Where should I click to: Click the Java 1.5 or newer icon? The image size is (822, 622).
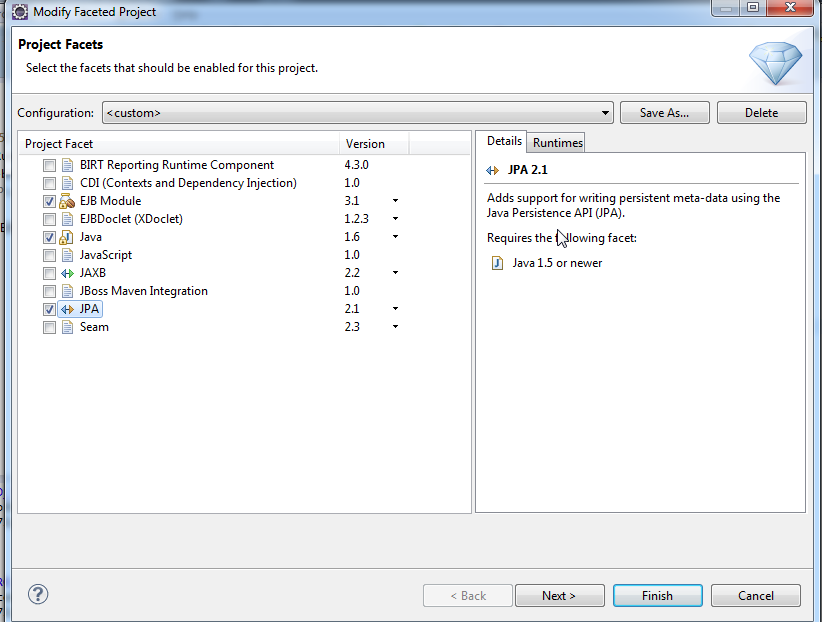[x=497, y=263]
